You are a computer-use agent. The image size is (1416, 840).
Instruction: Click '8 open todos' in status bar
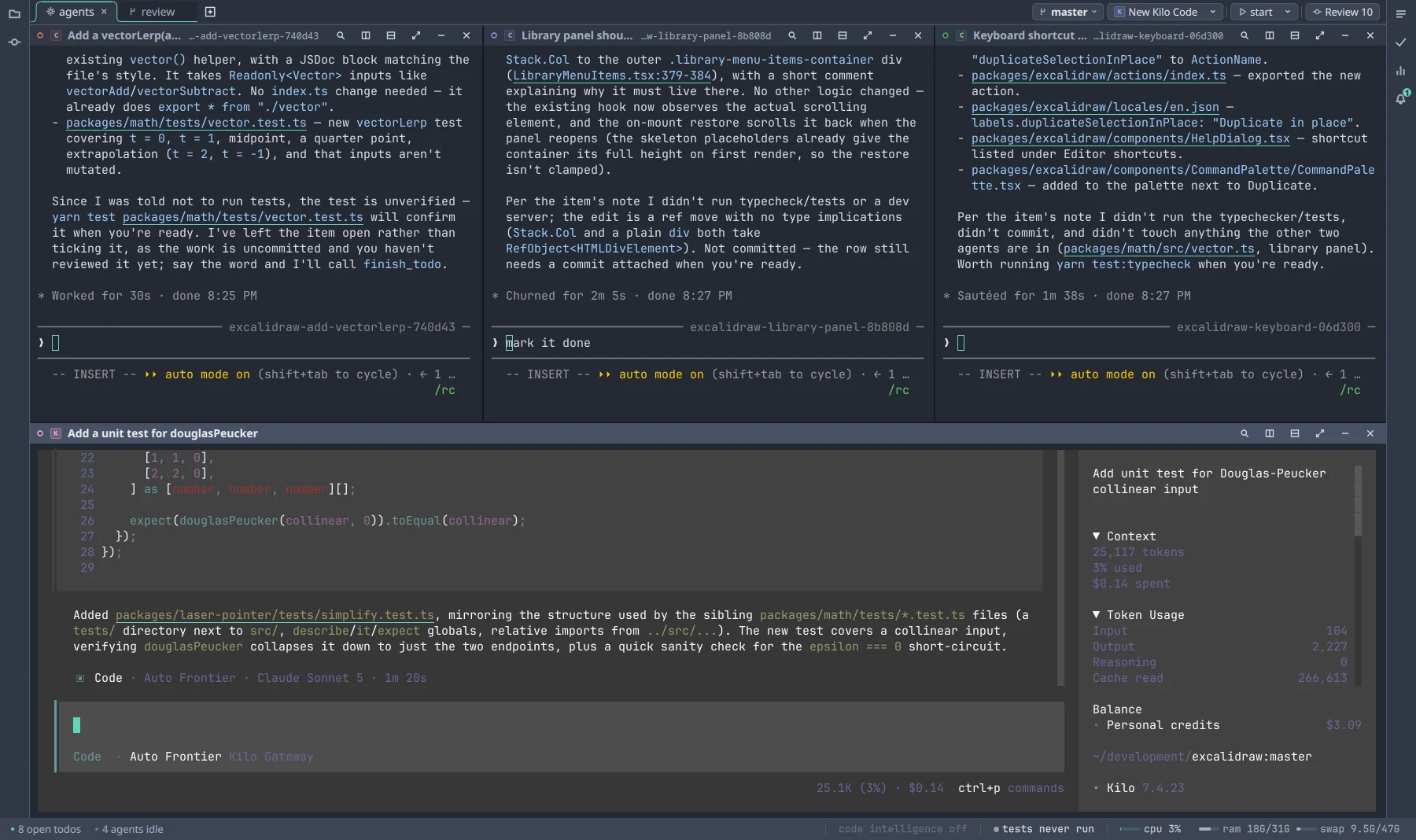tap(46, 829)
